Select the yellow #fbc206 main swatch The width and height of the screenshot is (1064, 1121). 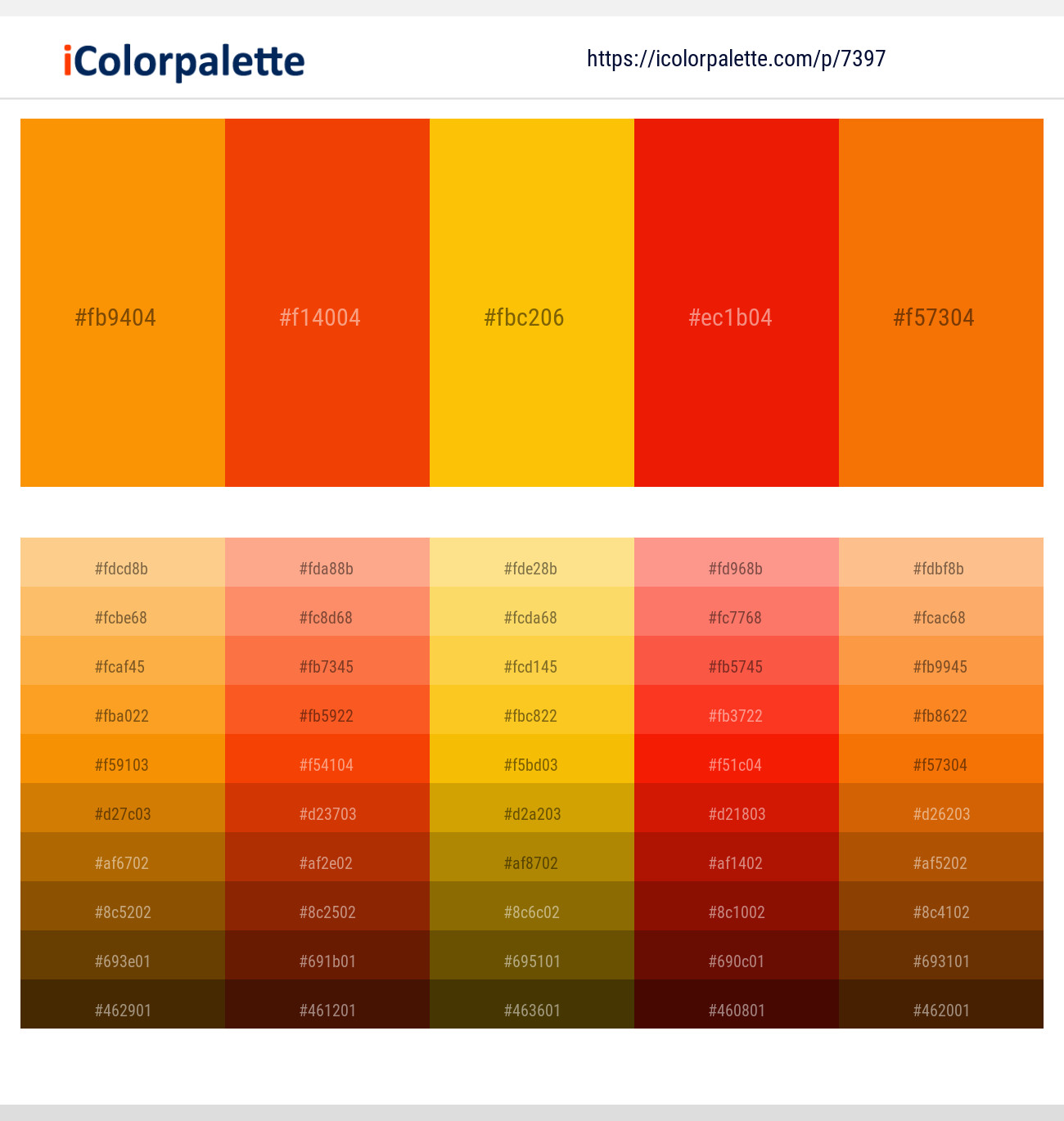(531, 303)
